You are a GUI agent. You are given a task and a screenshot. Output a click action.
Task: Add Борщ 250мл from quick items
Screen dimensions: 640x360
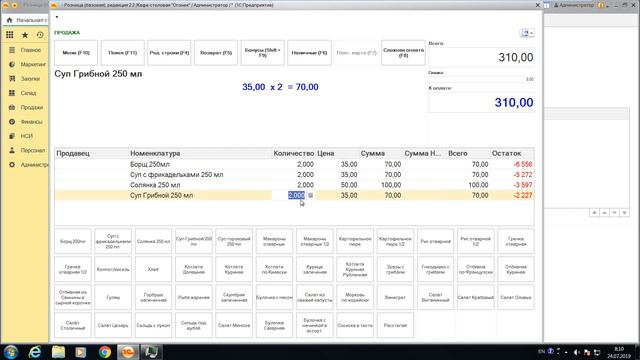point(73,242)
